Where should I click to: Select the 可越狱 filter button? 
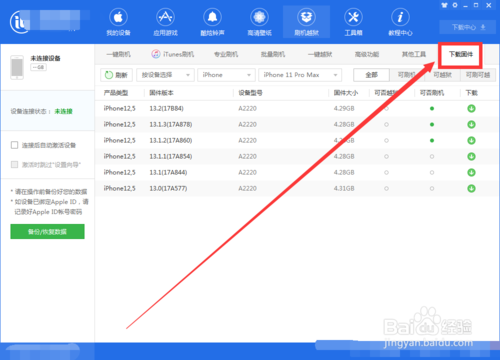443,75
